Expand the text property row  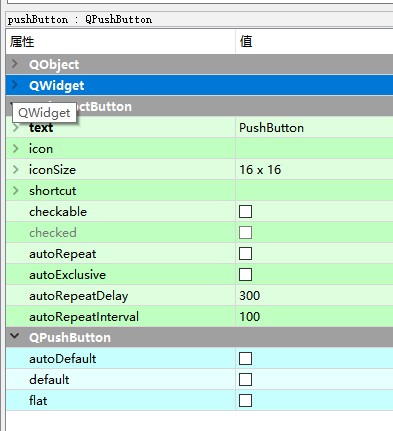point(15,127)
